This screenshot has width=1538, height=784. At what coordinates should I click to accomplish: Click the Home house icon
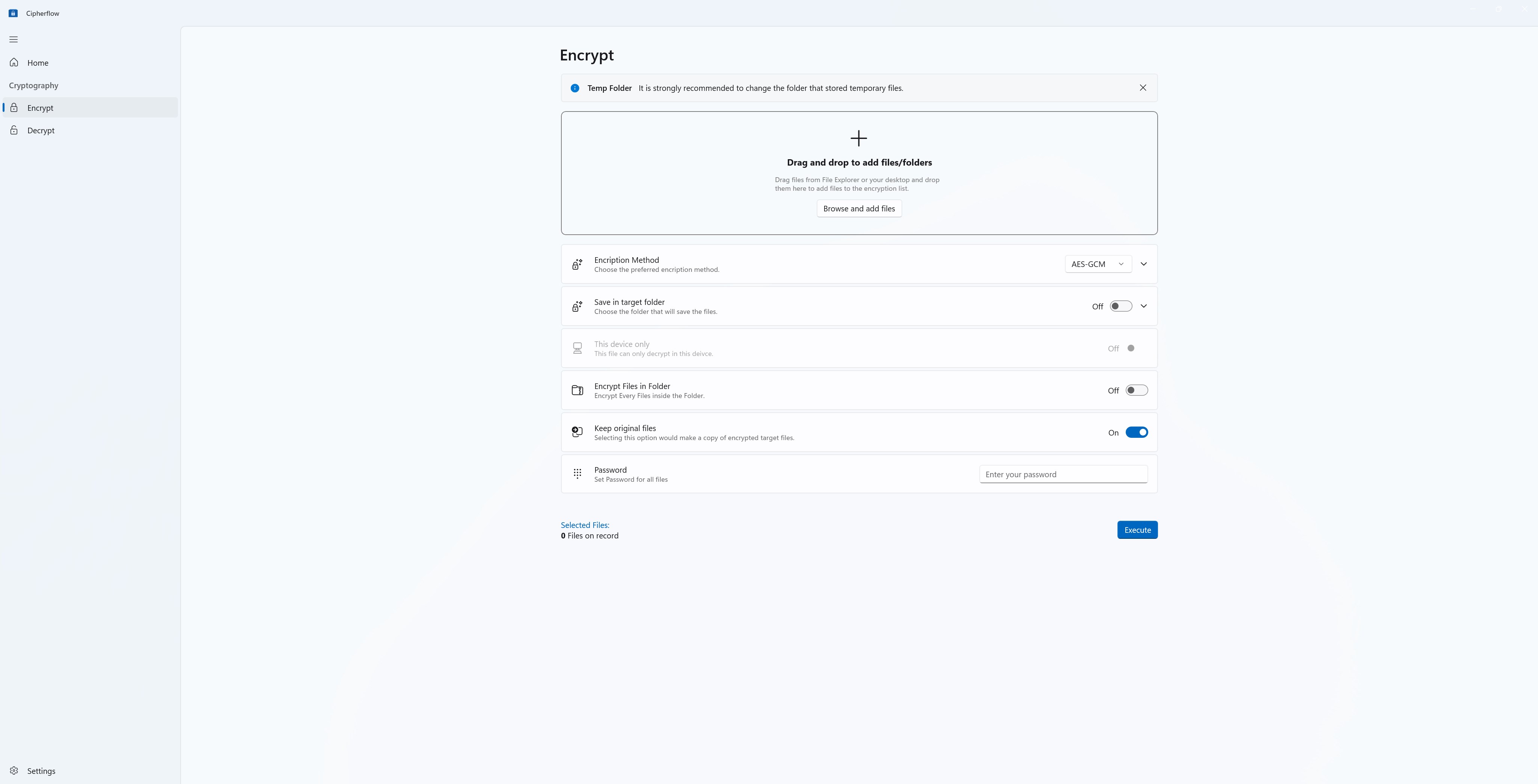click(x=14, y=63)
